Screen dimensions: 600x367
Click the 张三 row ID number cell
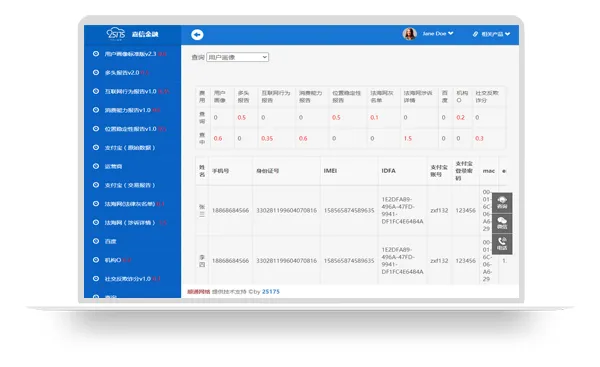(286, 210)
